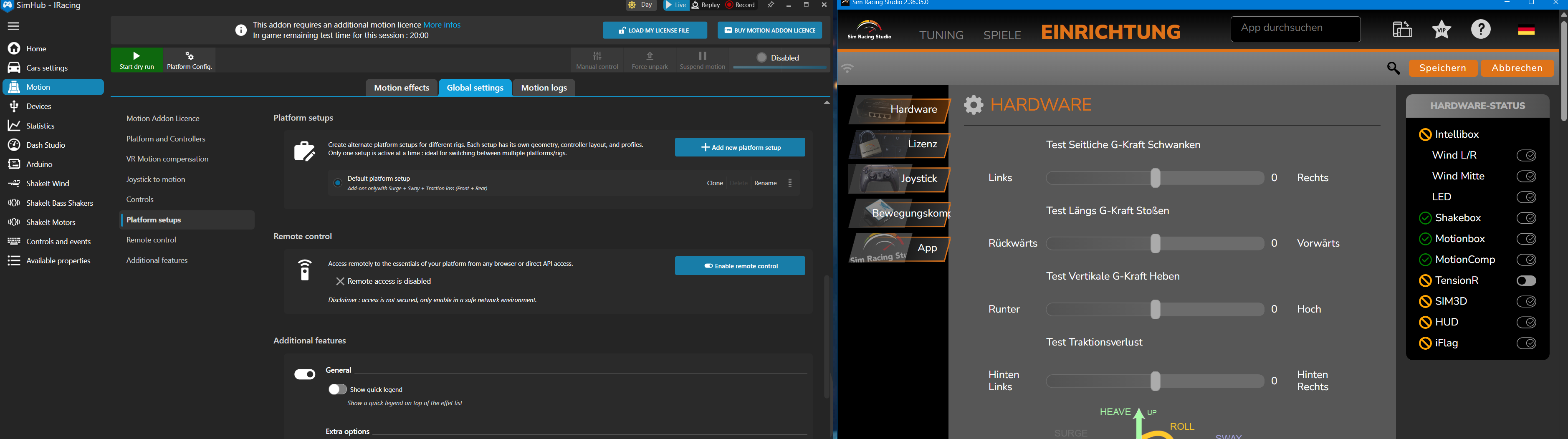
Task: Adjust the Runter–Hoch heave test slider
Action: tap(1155, 310)
